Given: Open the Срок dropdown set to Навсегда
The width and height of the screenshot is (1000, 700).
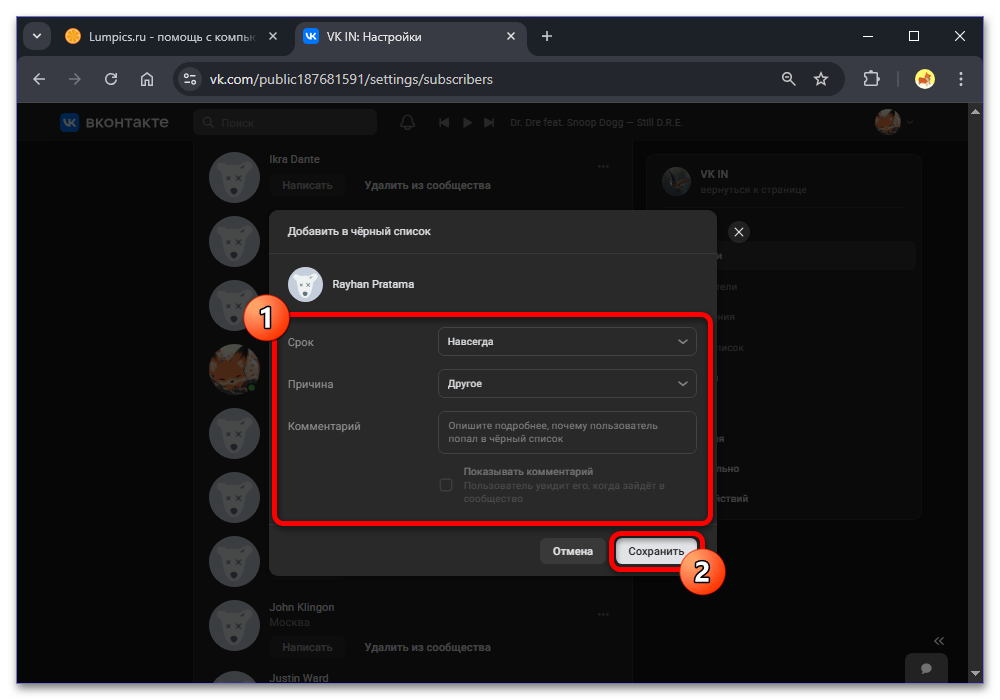Looking at the screenshot, I should pyautogui.click(x=567, y=342).
